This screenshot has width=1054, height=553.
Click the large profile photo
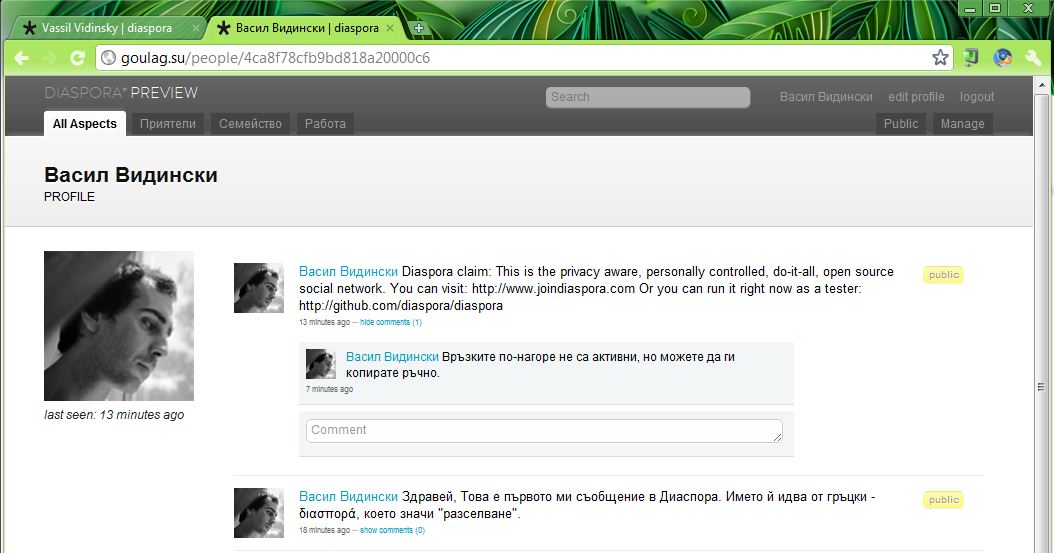click(119, 326)
